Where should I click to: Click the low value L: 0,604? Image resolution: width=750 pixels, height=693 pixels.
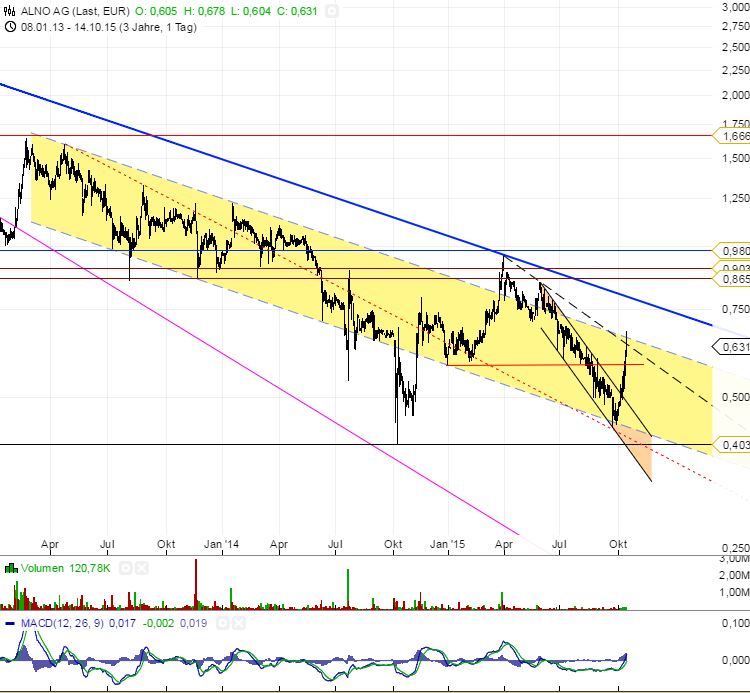(251, 11)
